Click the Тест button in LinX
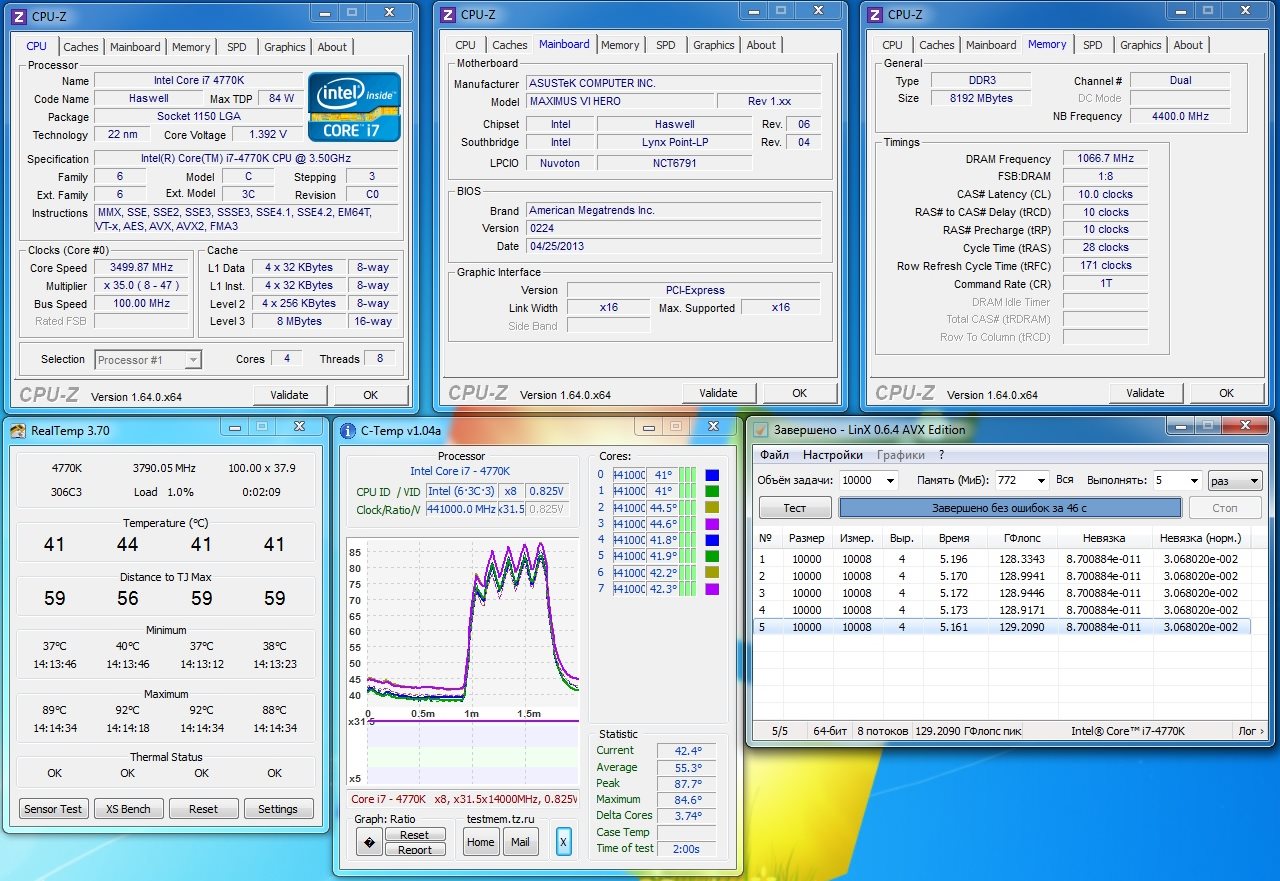 tap(794, 508)
